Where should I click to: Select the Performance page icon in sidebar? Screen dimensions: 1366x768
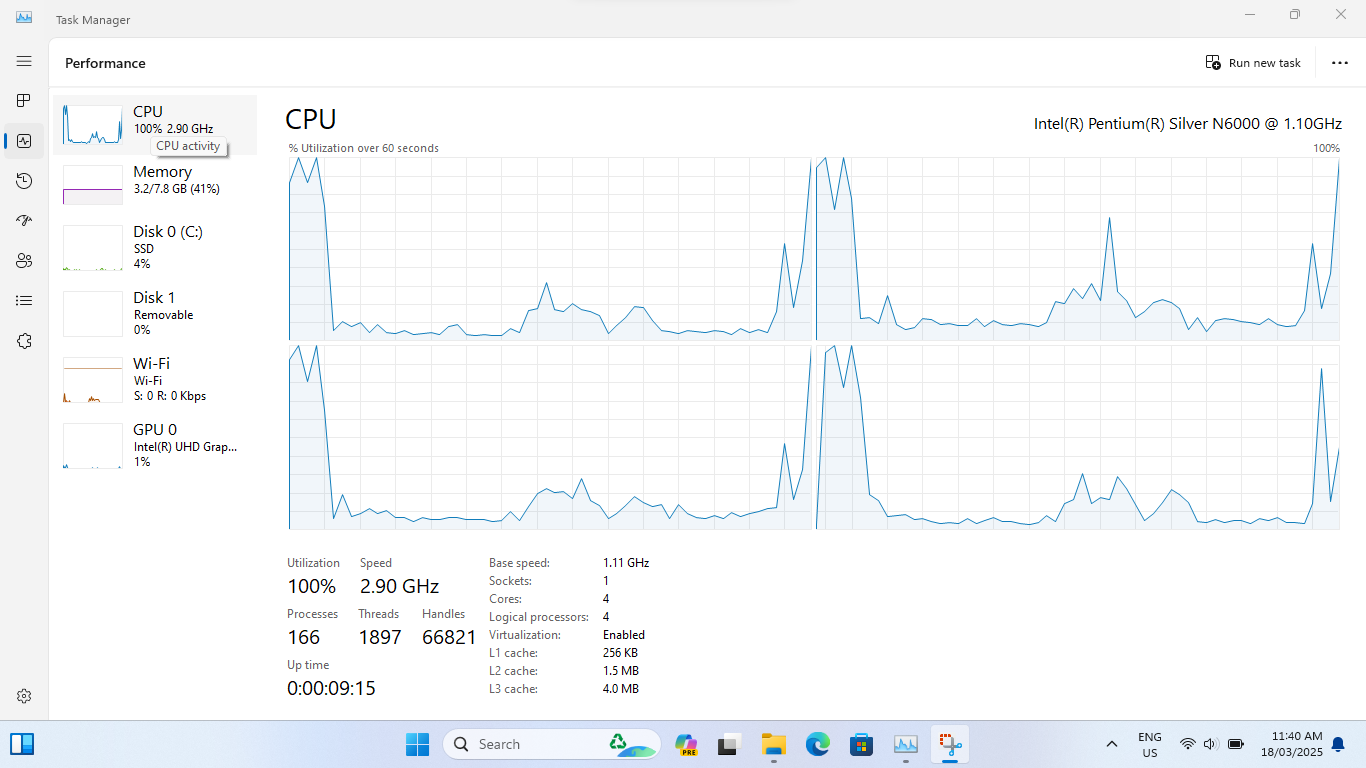[24, 141]
